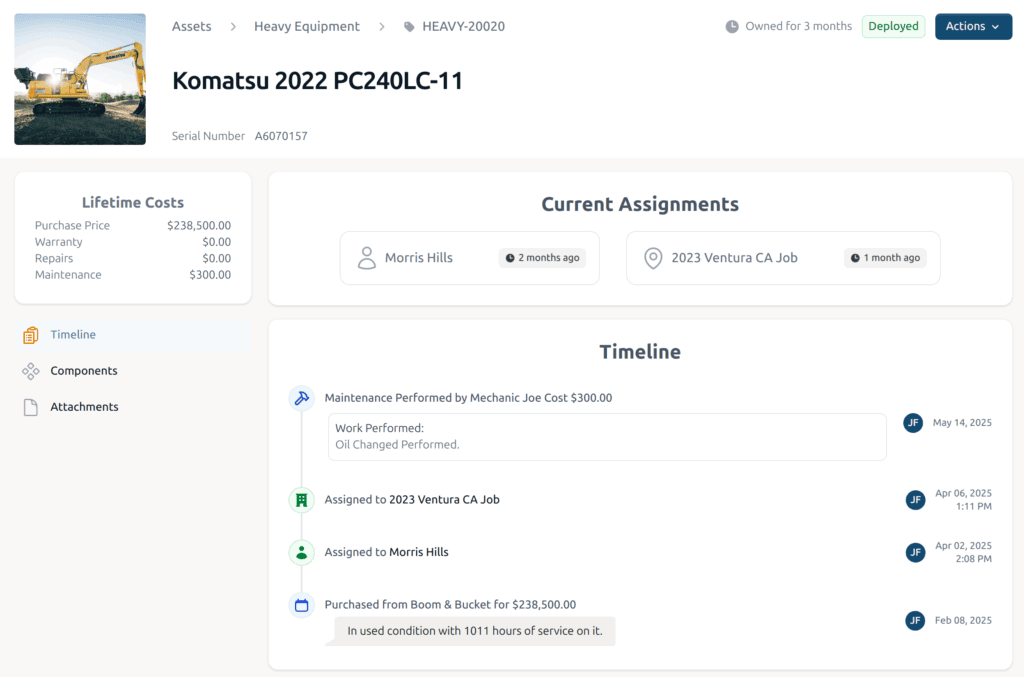Click Purchased from Boom & Bucket entry text

(x=450, y=605)
